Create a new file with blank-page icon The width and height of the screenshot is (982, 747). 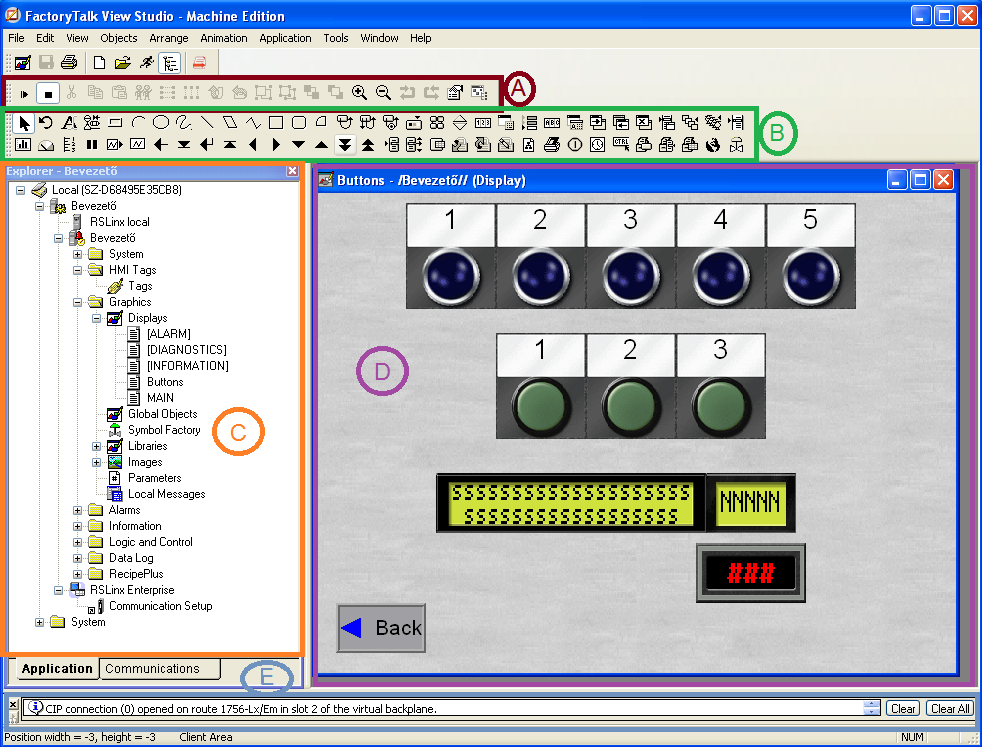(x=99, y=63)
